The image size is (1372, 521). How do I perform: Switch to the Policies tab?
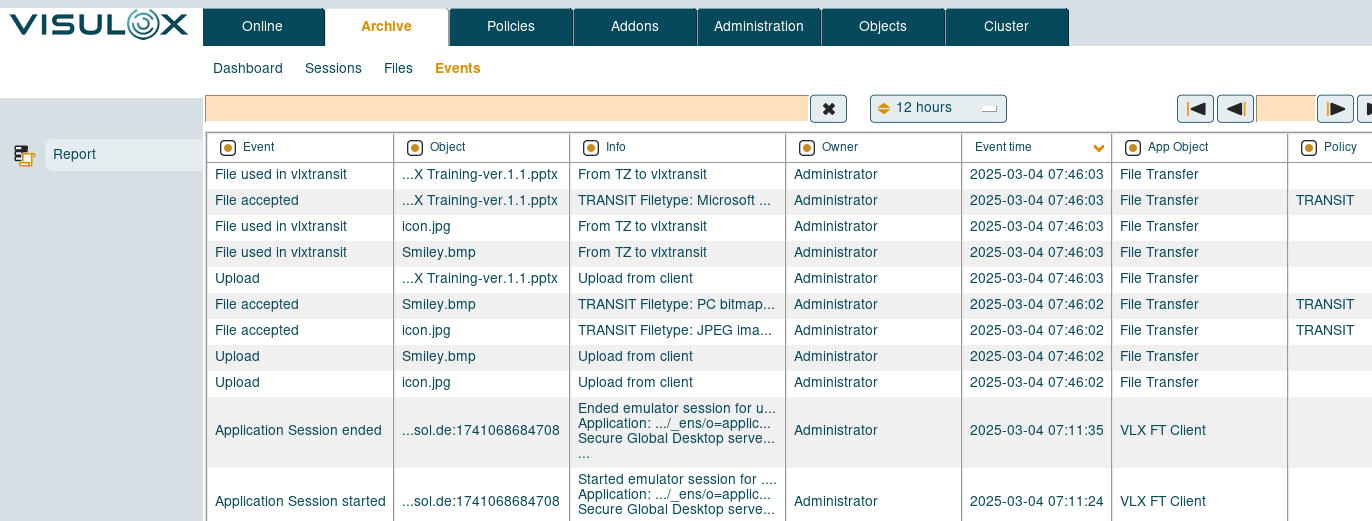coord(510,27)
